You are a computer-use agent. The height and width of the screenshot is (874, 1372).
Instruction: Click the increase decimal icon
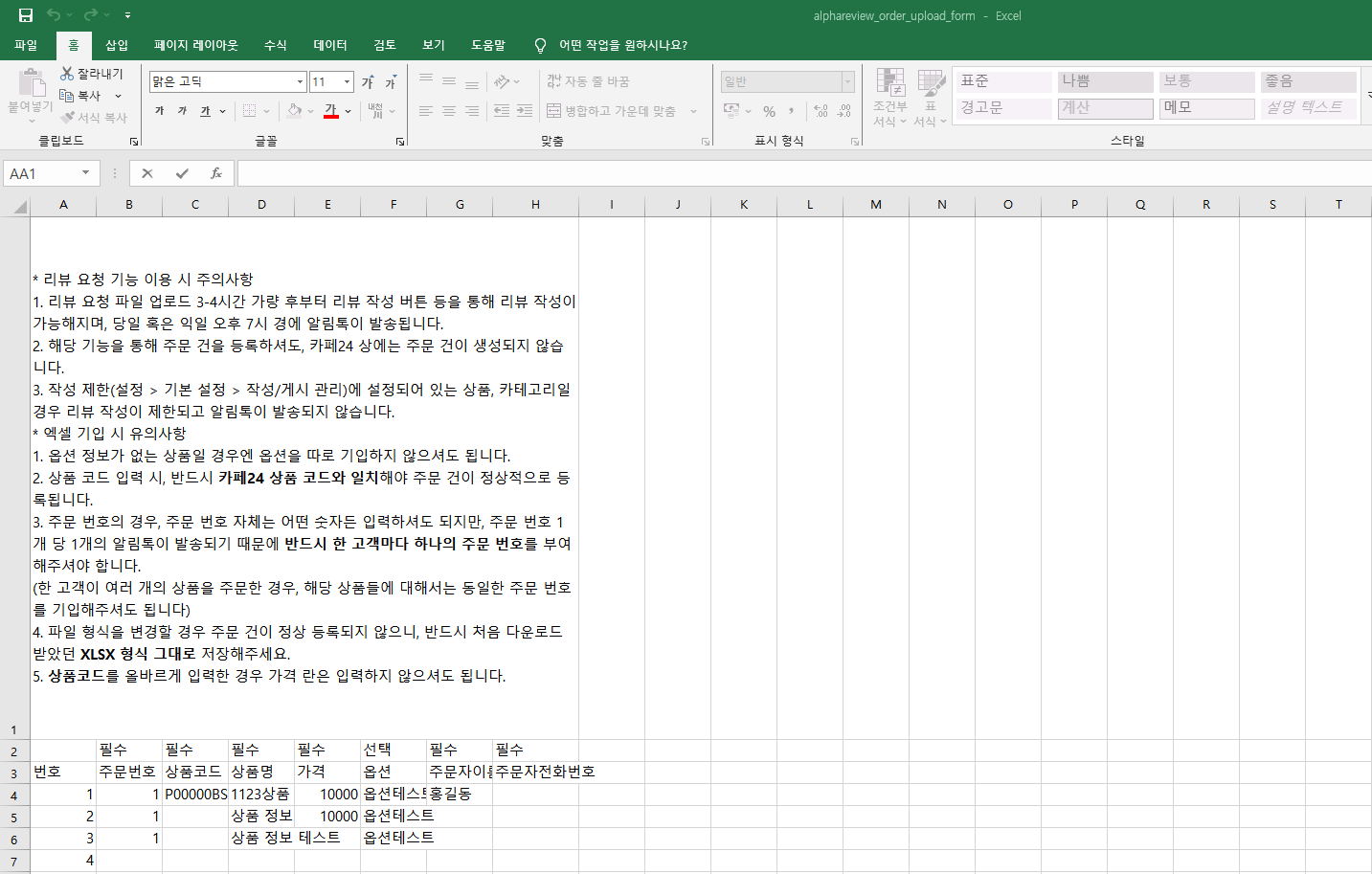(821, 111)
